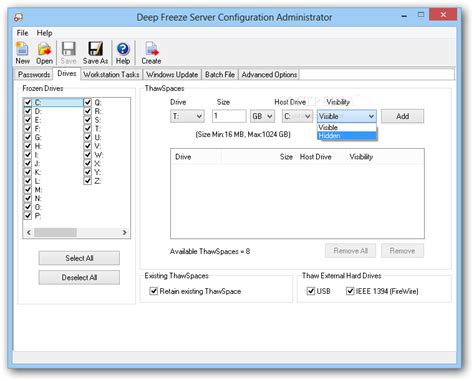Uncheck IEEE 1394 (FireWire) checkbox
This screenshot has width=474, height=381.
click(350, 291)
